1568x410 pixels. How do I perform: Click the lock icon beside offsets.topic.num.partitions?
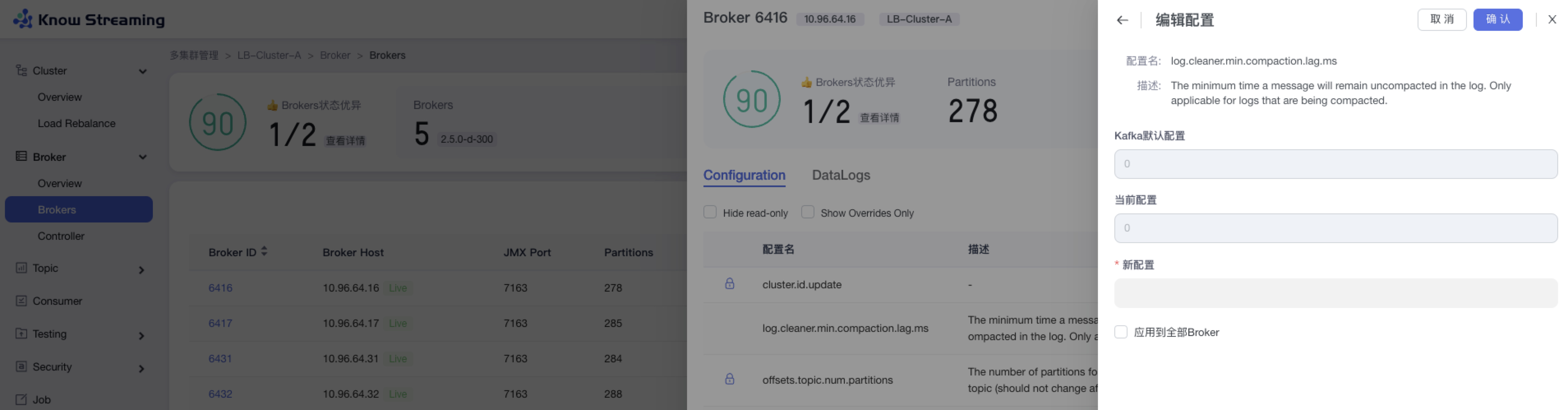731,380
